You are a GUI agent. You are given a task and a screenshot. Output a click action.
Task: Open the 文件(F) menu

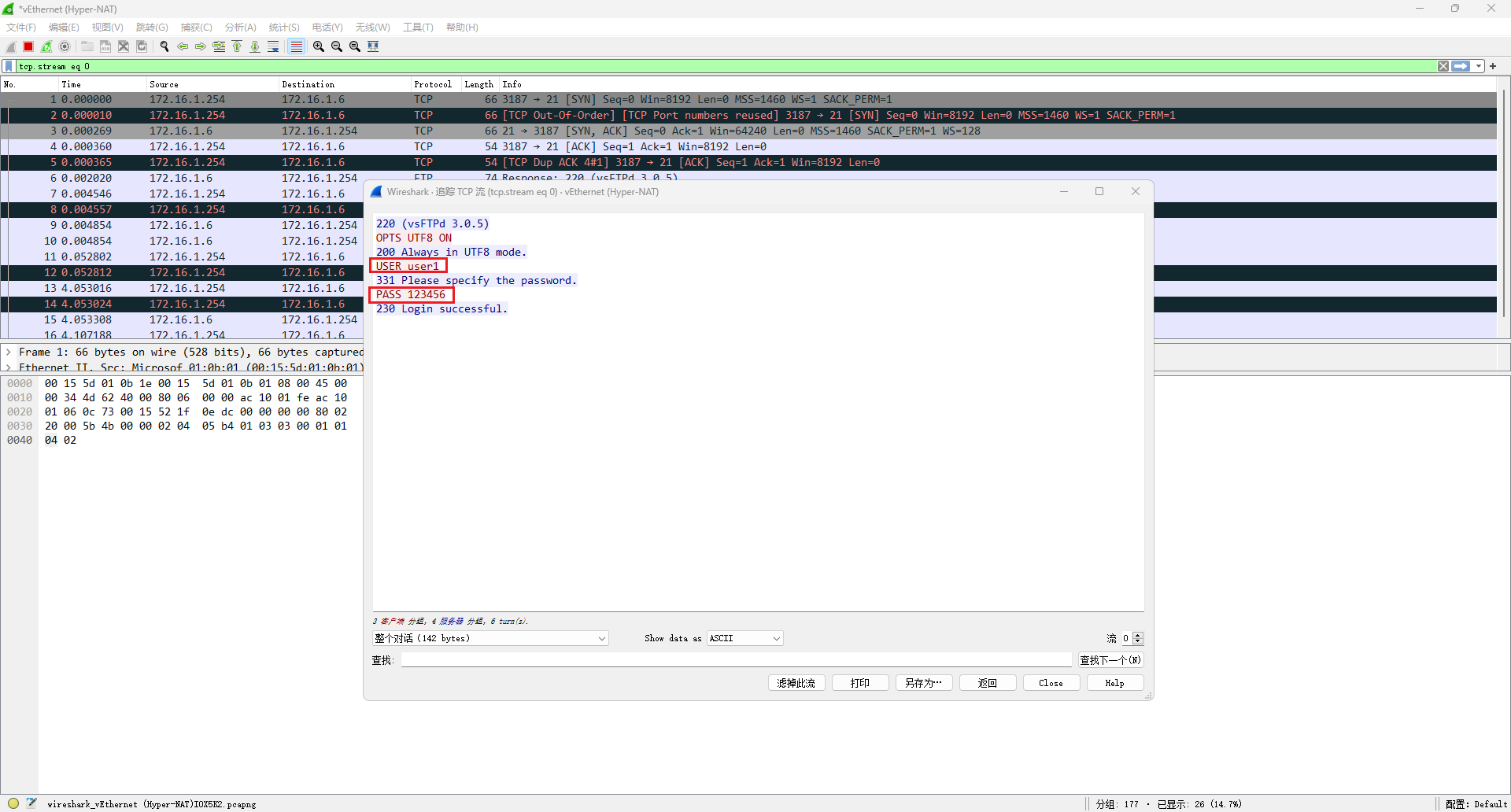(21, 27)
